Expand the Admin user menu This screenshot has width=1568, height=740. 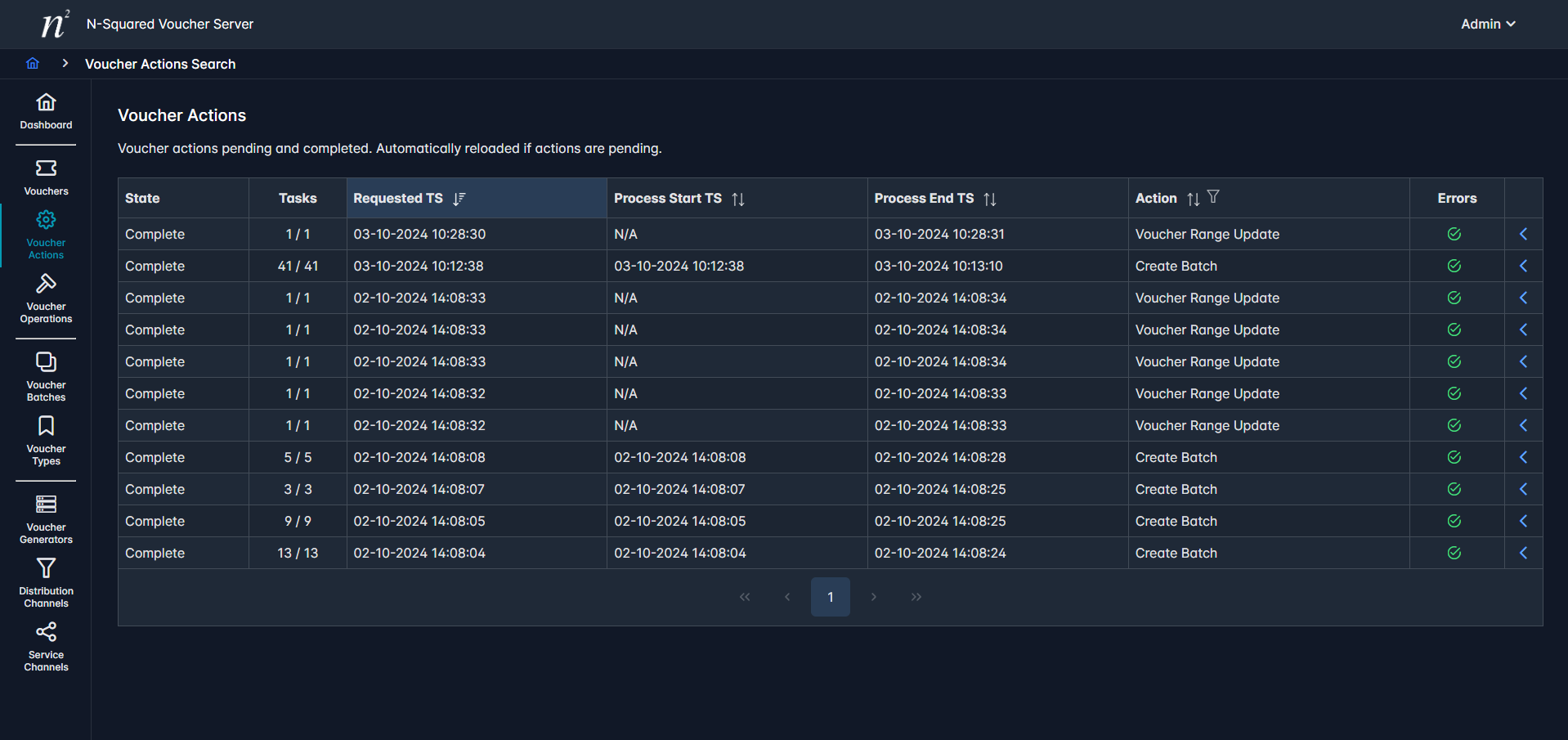pyautogui.click(x=1488, y=24)
